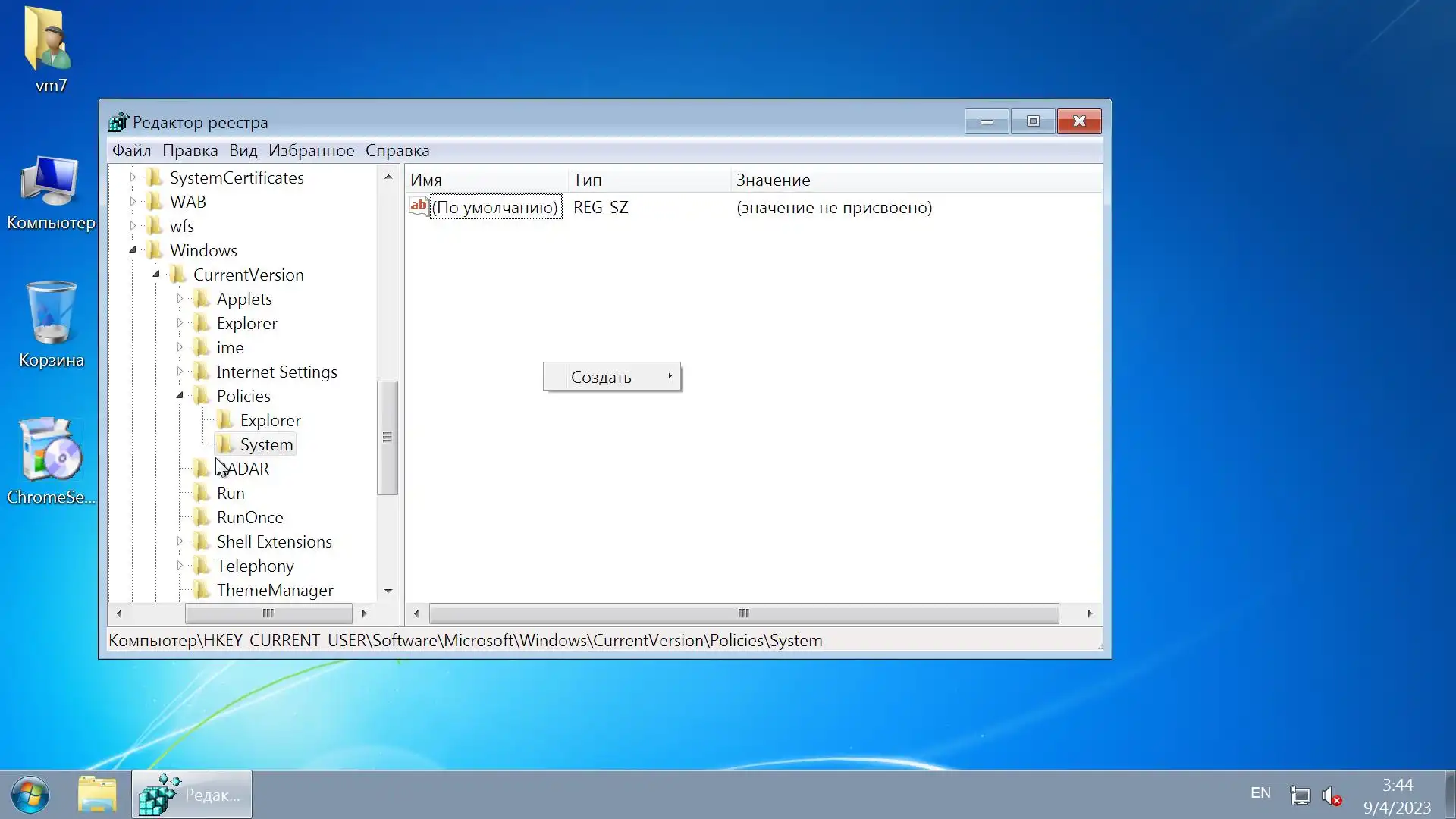The width and height of the screenshot is (1456, 819).
Task: Open File Explorer from the taskbar
Action: pos(97,795)
